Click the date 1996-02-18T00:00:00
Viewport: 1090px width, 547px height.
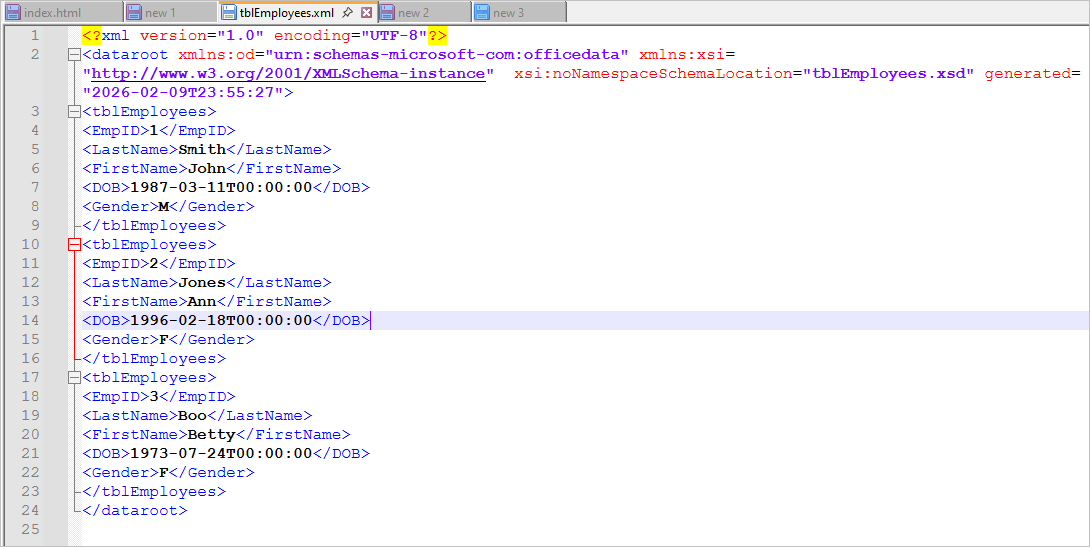click(x=221, y=320)
